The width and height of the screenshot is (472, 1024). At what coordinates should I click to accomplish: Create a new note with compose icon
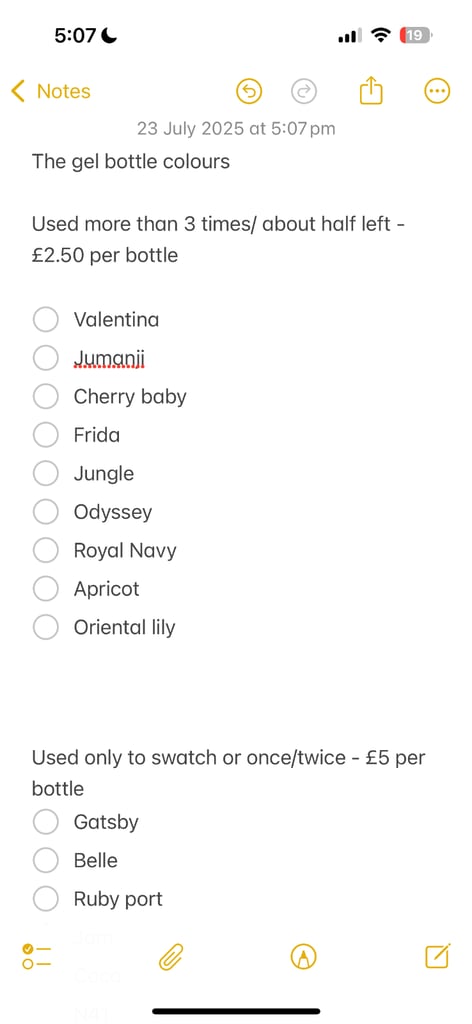(437, 956)
